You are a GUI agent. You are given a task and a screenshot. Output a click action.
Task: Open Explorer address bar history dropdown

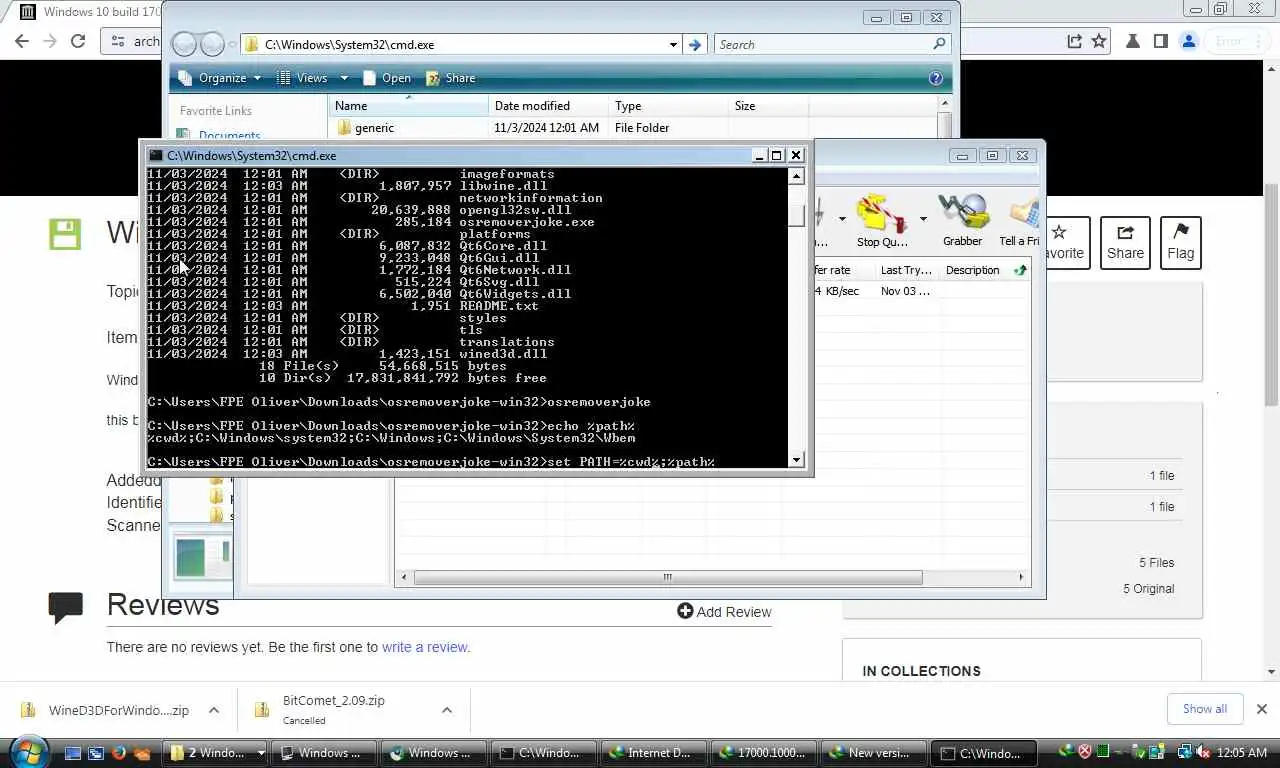pos(673,44)
